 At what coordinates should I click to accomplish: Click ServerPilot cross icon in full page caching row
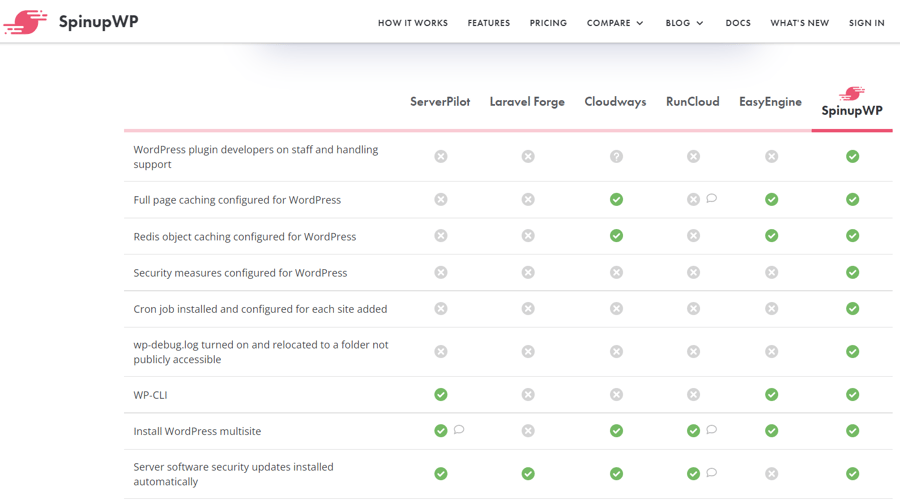[x=441, y=199]
